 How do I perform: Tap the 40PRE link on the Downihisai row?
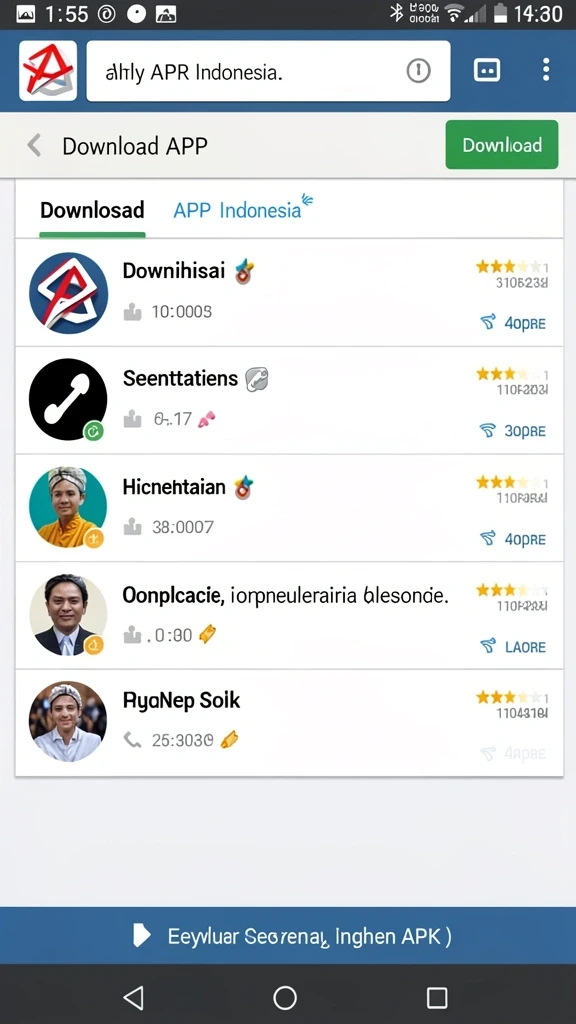tap(513, 323)
